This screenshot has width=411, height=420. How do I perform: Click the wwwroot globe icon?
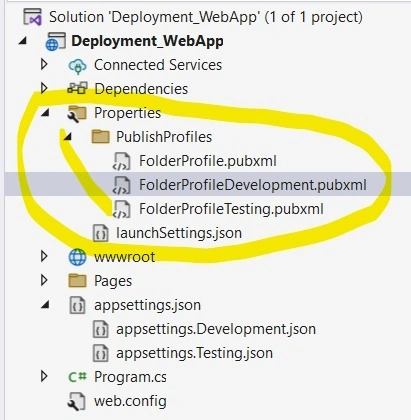(x=77, y=257)
